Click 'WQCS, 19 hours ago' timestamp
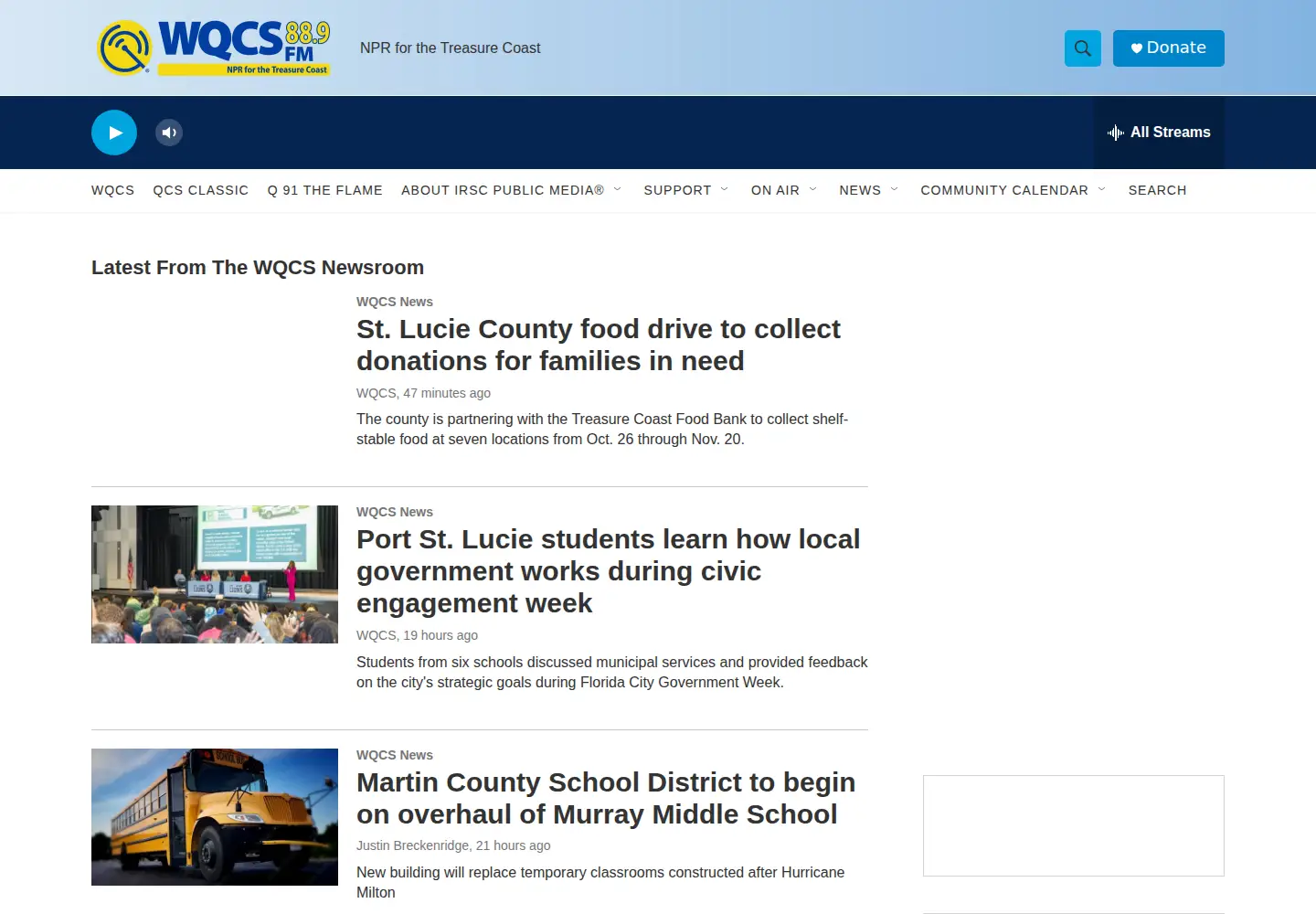Image resolution: width=1316 pixels, height=914 pixels. tap(417, 635)
